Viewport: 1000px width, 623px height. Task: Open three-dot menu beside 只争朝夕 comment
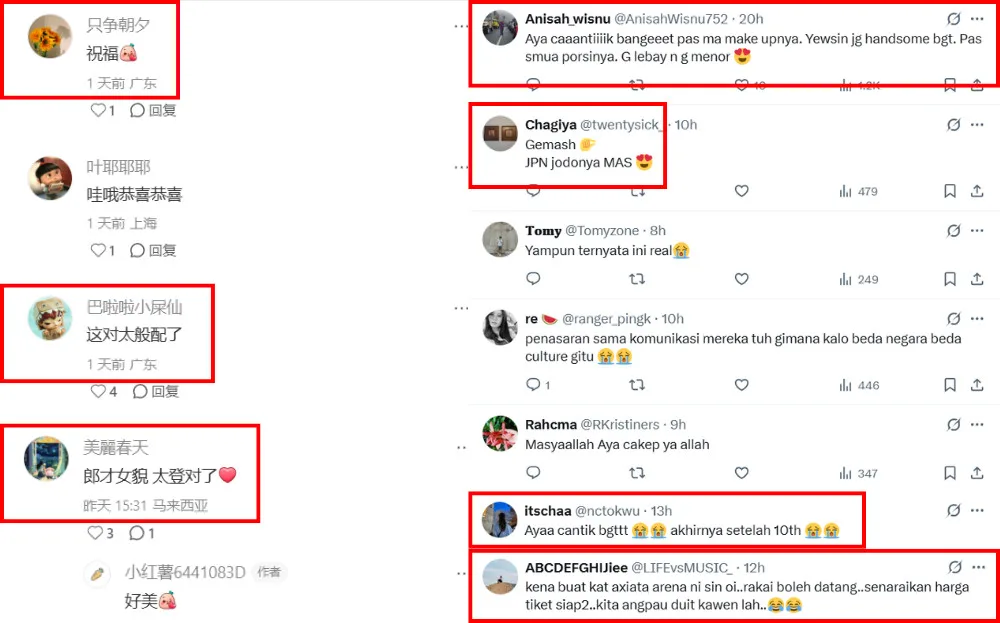[460, 26]
